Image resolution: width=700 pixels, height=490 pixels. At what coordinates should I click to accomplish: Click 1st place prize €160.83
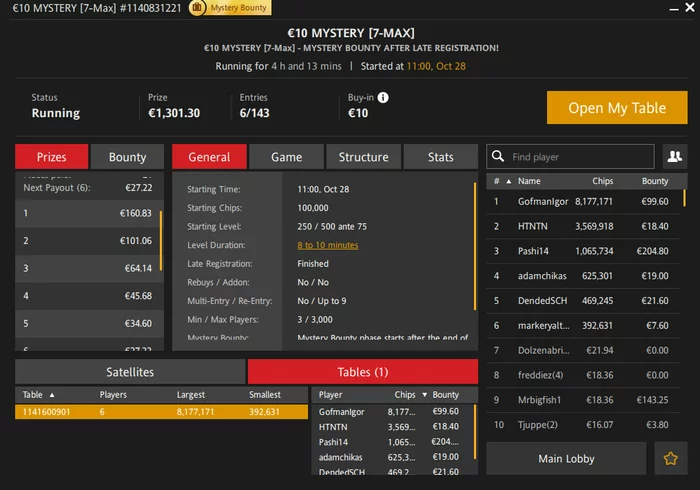click(x=89, y=213)
